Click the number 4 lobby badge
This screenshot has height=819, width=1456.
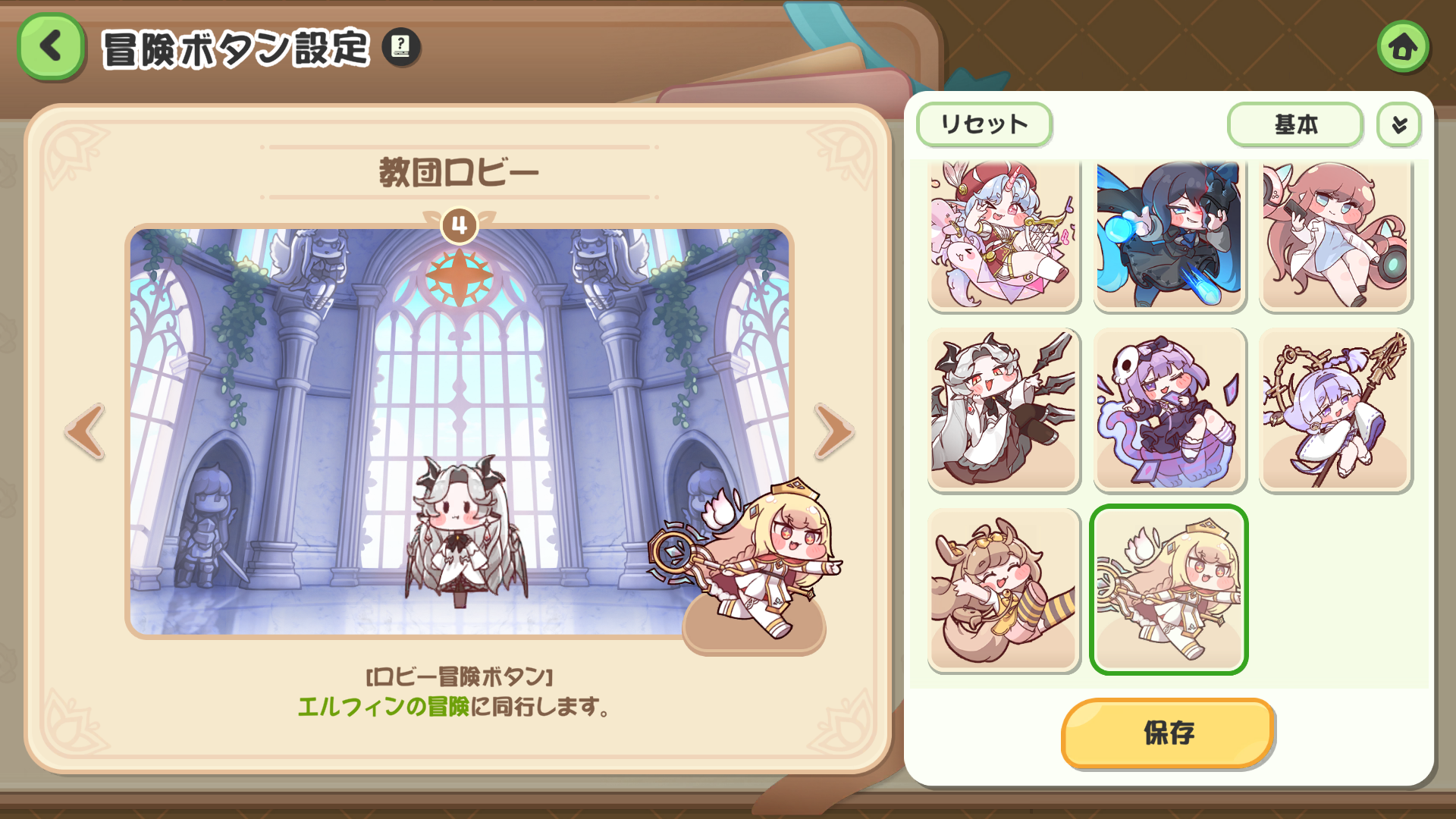pos(459,225)
